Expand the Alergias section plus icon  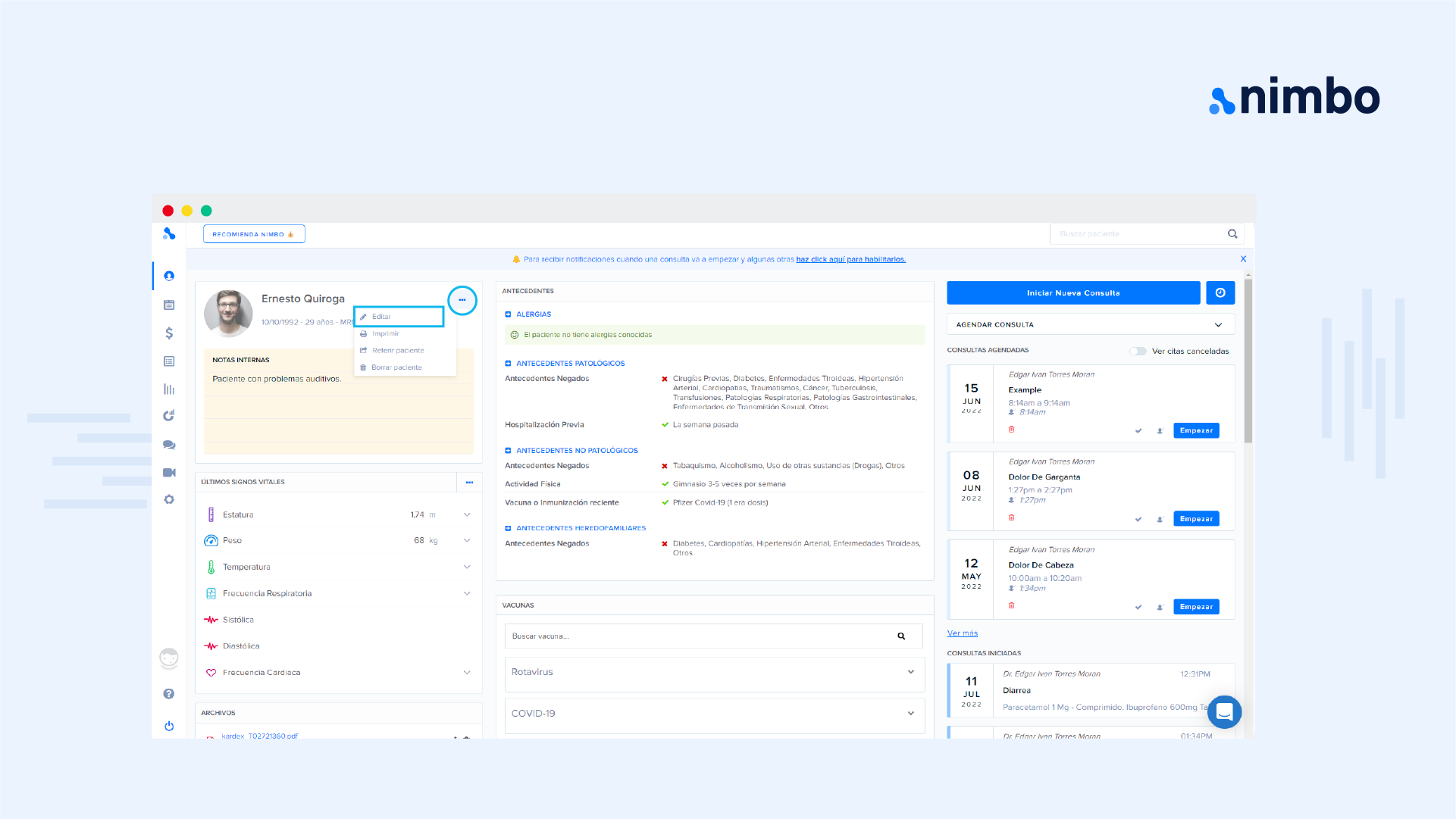[508, 314]
